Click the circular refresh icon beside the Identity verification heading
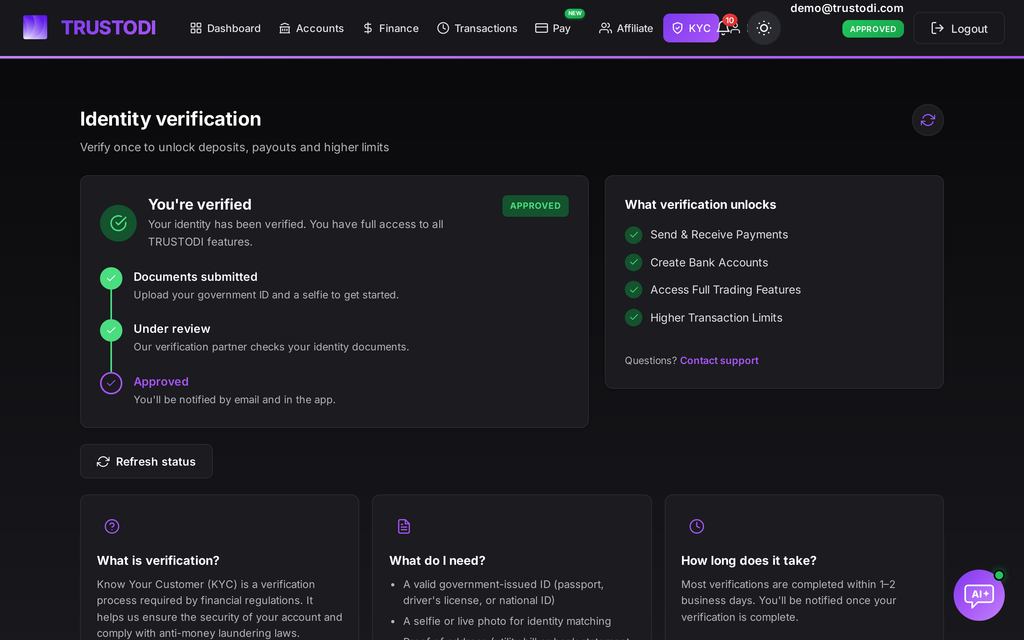The width and height of the screenshot is (1024, 640). click(x=927, y=120)
